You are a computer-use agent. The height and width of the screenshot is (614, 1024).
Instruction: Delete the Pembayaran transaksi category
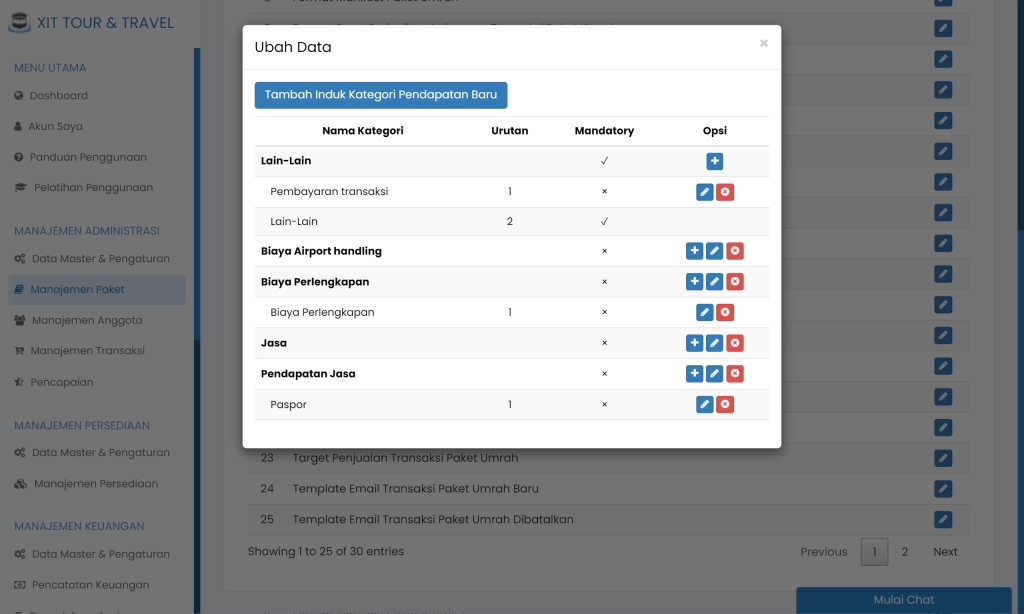point(725,192)
